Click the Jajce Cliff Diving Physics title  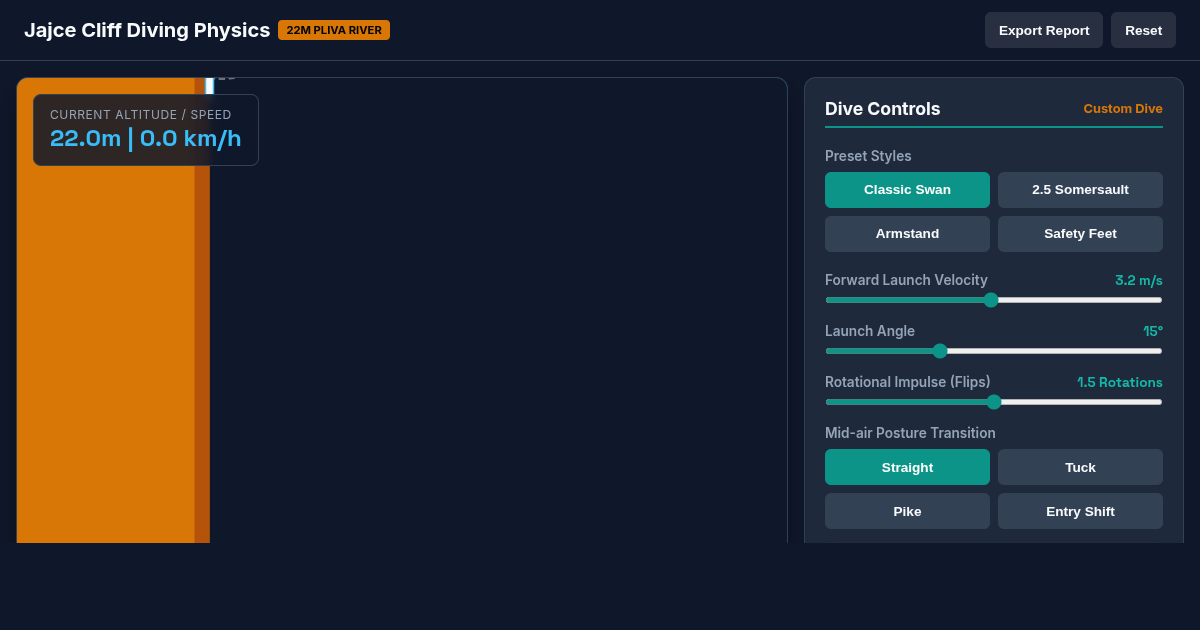coord(147,30)
